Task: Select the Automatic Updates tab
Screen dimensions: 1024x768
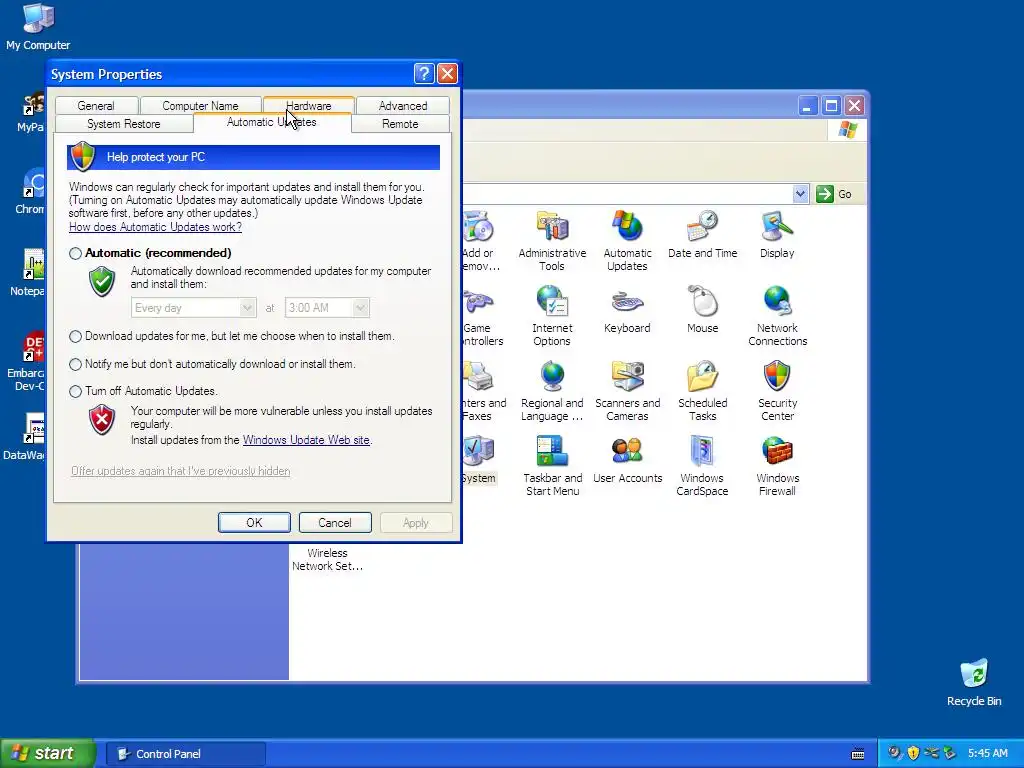Action: [x=272, y=123]
